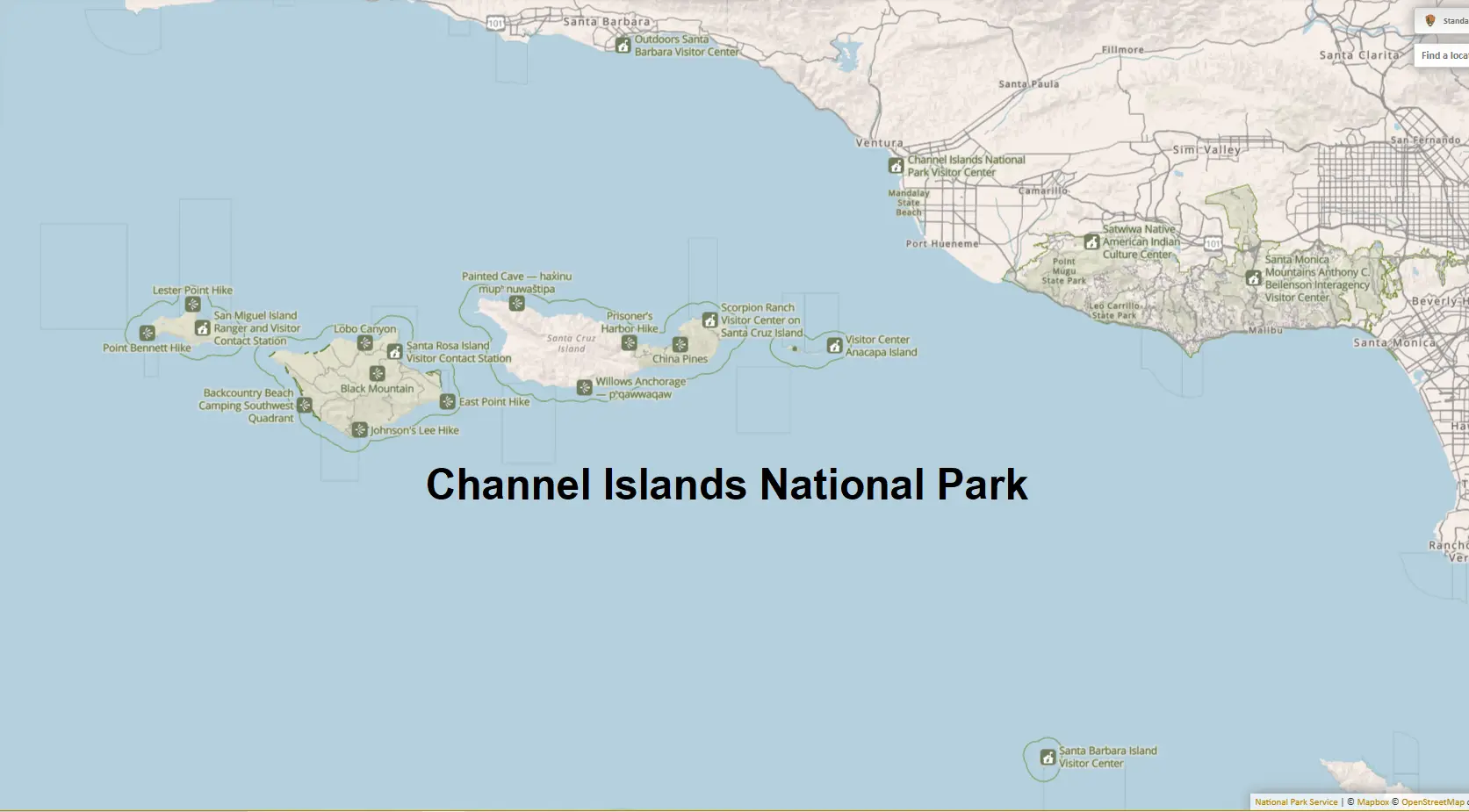Screen dimensions: 1469x812
Task: Click the Lester Point Hike marker icon
Action: click(193, 305)
